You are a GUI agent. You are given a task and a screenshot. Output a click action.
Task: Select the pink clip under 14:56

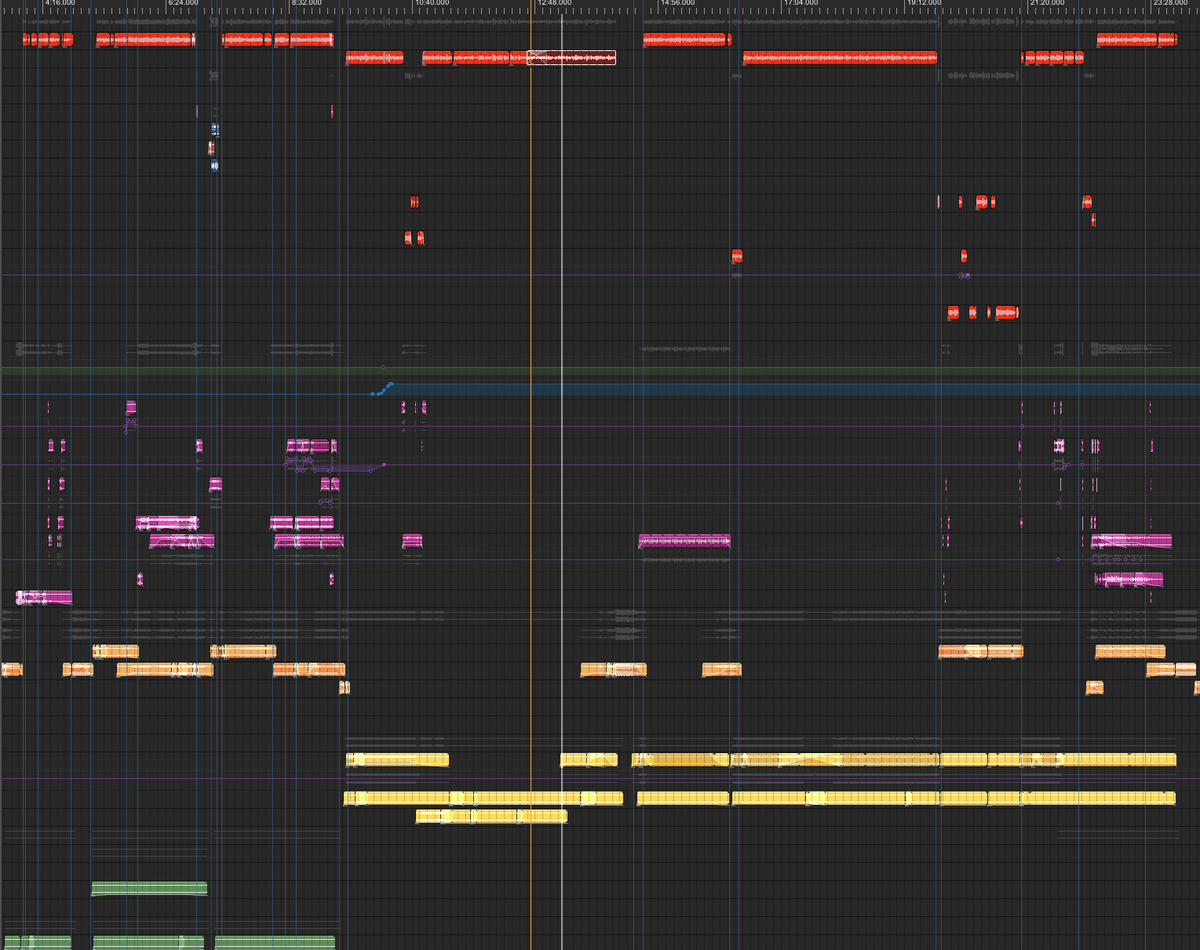[684, 541]
